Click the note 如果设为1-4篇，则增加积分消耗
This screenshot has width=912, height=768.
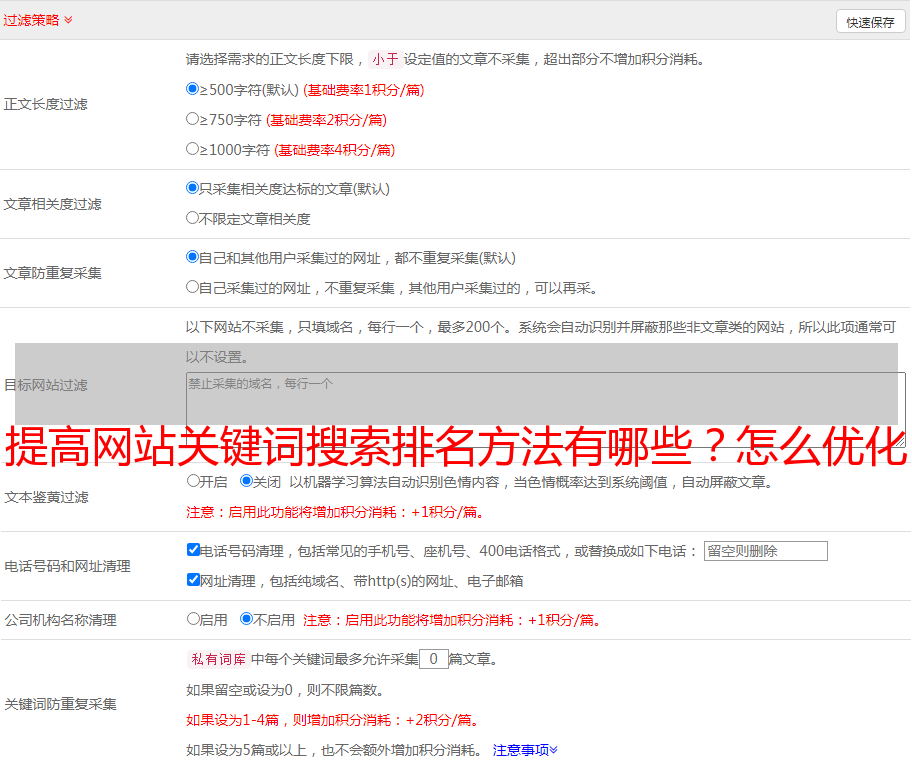[333, 720]
